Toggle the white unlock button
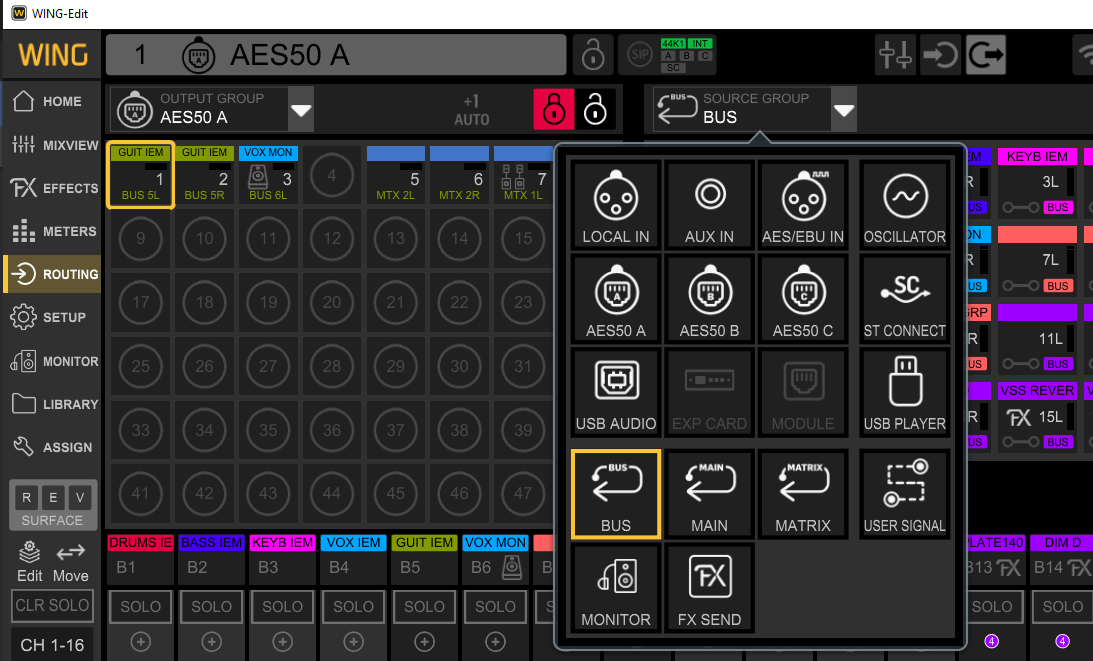Image resolution: width=1093 pixels, height=661 pixels. coord(595,109)
